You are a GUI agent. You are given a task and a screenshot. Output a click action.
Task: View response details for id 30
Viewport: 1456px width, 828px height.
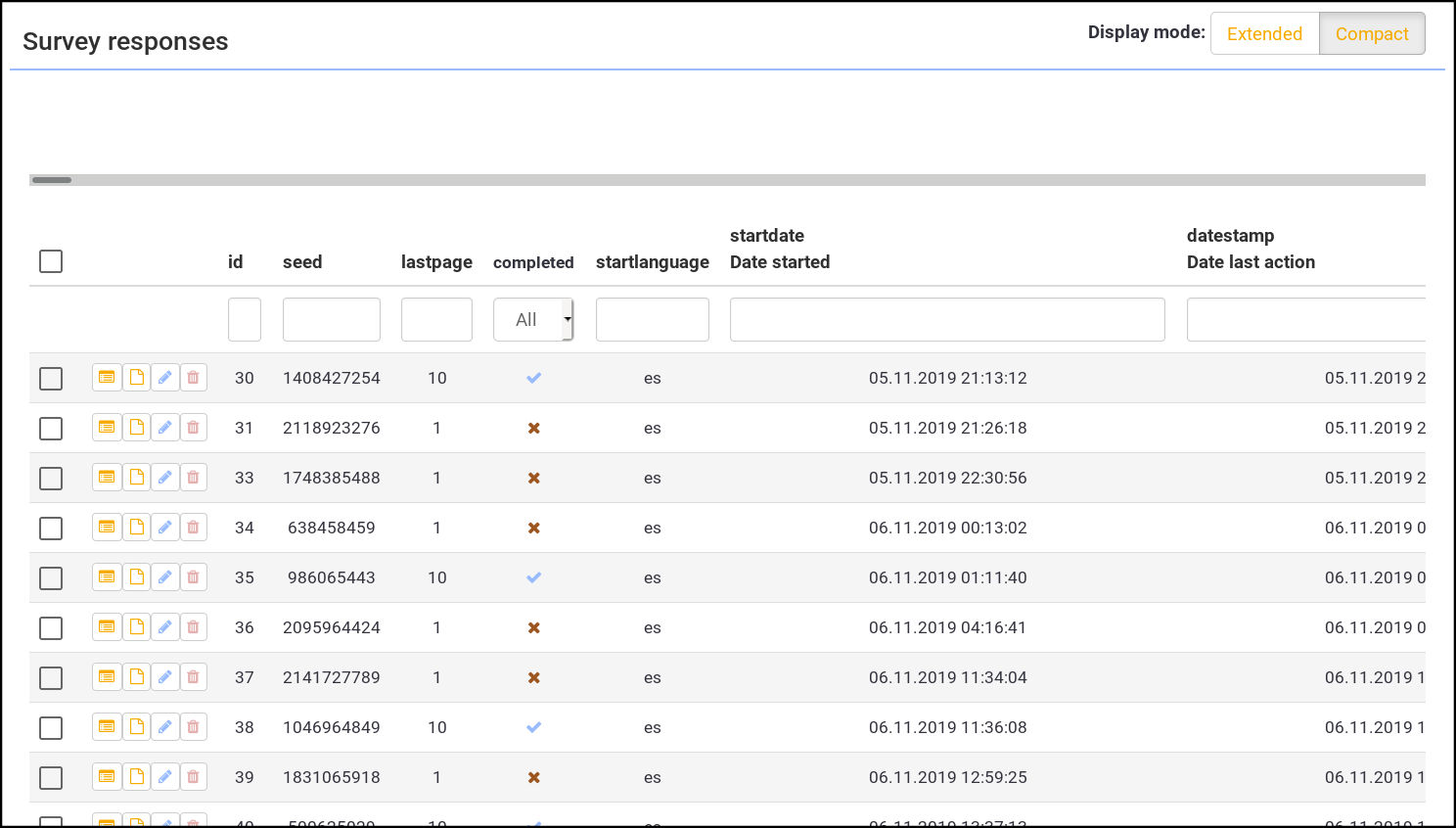(107, 378)
